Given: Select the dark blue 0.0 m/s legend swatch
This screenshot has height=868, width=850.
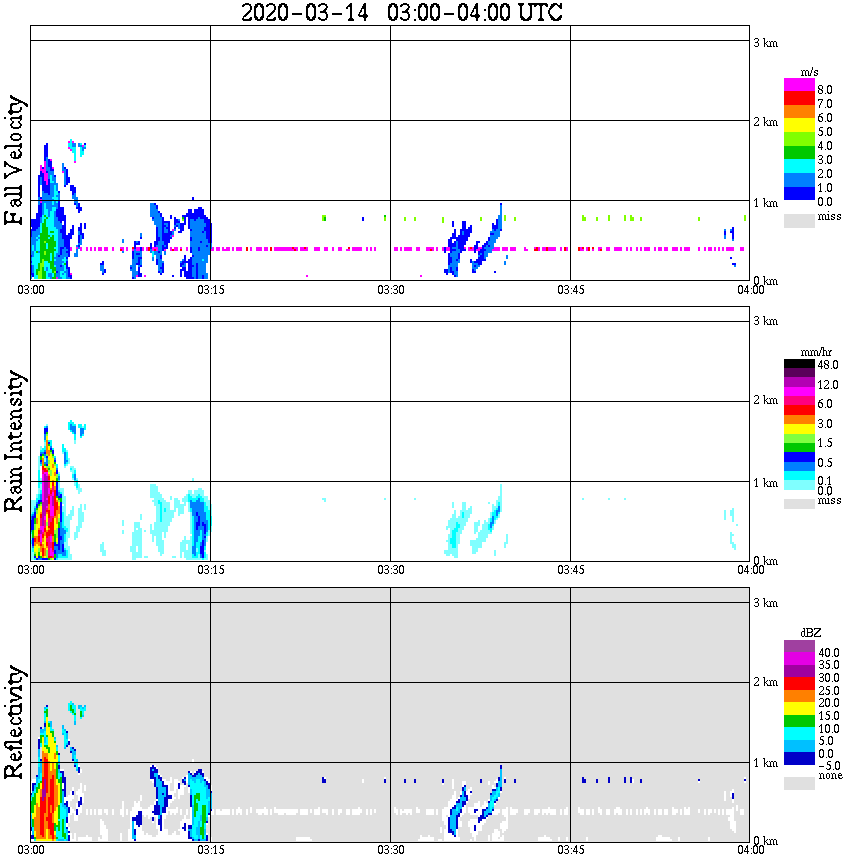Looking at the screenshot, I should pyautogui.click(x=799, y=193).
